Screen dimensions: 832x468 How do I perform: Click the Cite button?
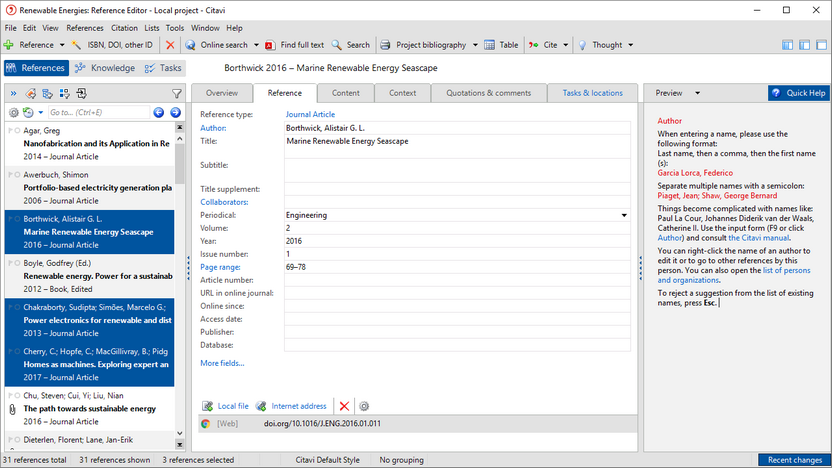pos(543,45)
